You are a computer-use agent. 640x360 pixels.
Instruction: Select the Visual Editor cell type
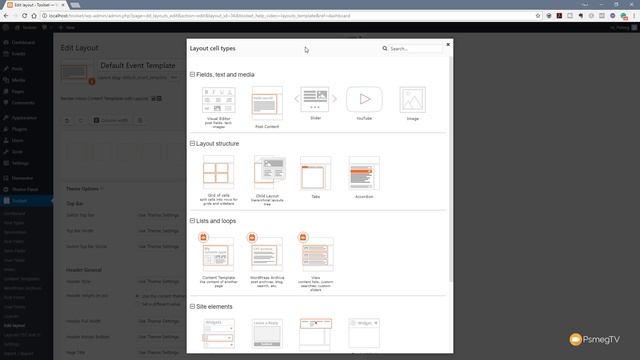point(219,107)
